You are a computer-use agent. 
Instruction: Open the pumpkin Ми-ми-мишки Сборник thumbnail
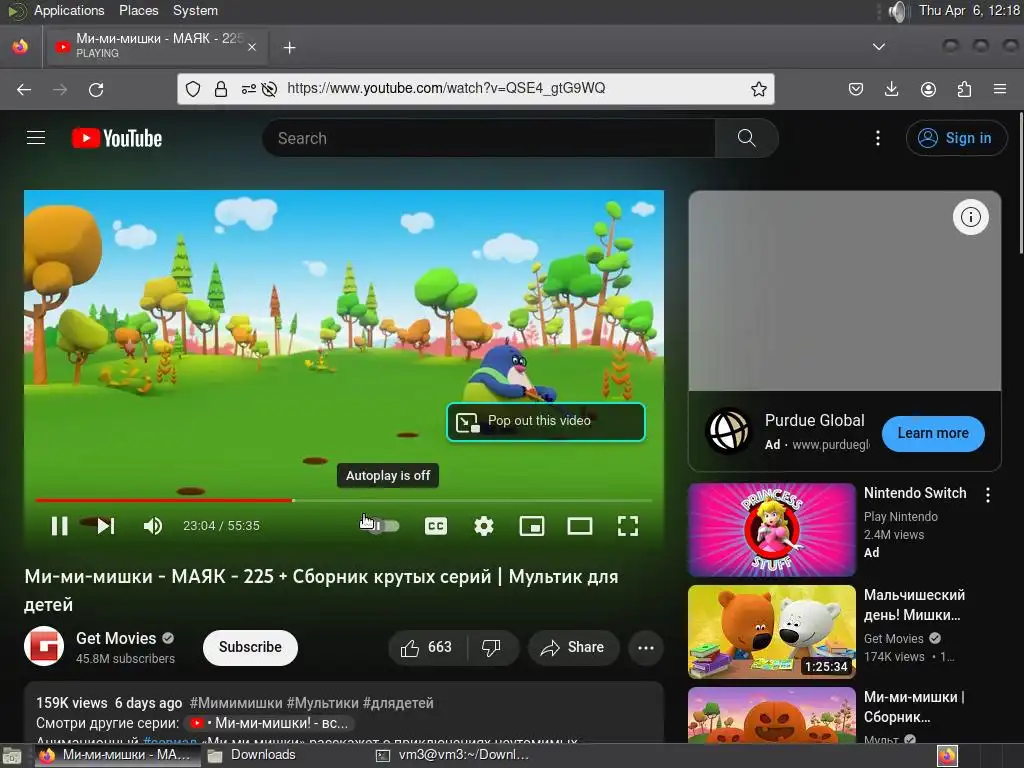pos(771,714)
